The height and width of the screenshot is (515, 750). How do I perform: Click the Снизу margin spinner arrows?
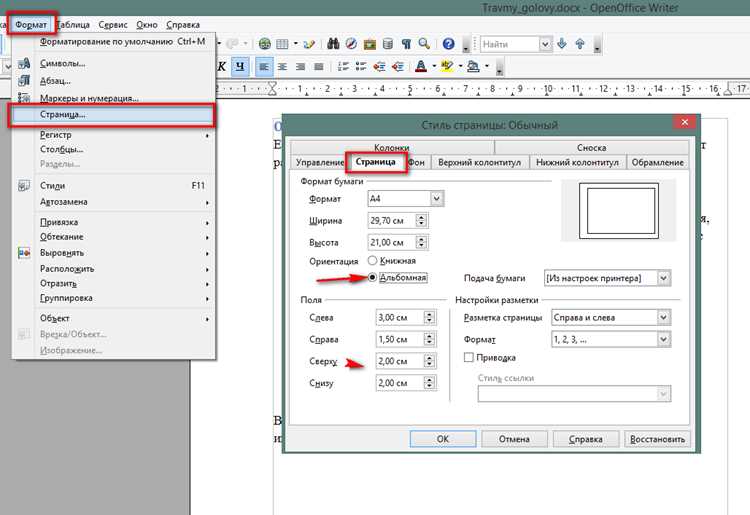coord(430,383)
